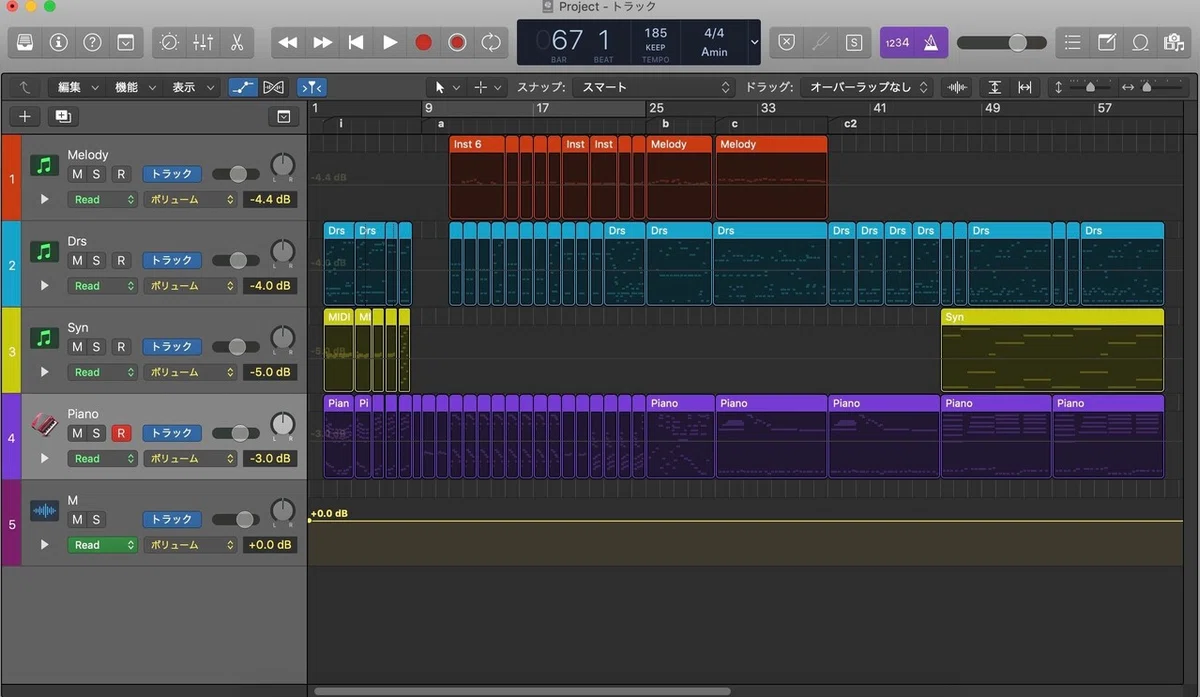Viewport: 1200px width, 697px height.
Task: Open the command-click tool menu
Action: [x=488, y=87]
